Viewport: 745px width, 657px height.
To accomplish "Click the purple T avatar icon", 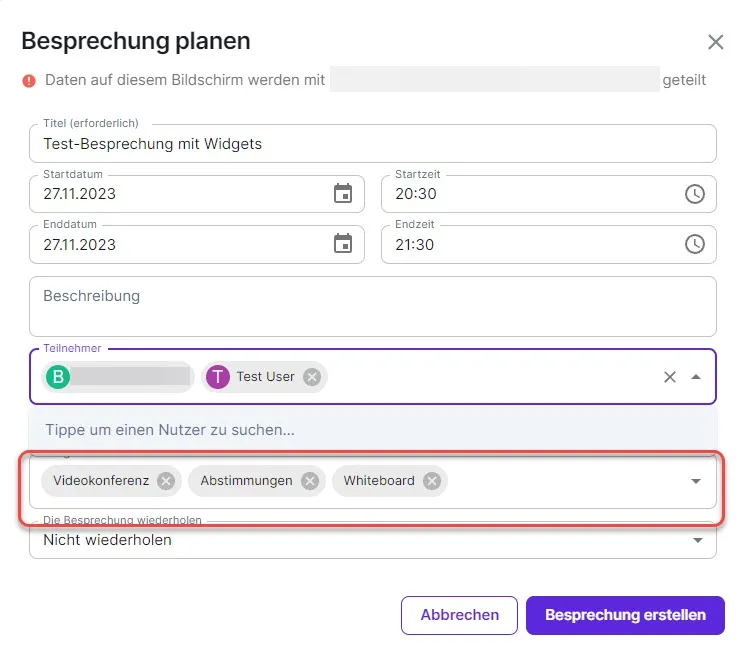I will tap(218, 377).
